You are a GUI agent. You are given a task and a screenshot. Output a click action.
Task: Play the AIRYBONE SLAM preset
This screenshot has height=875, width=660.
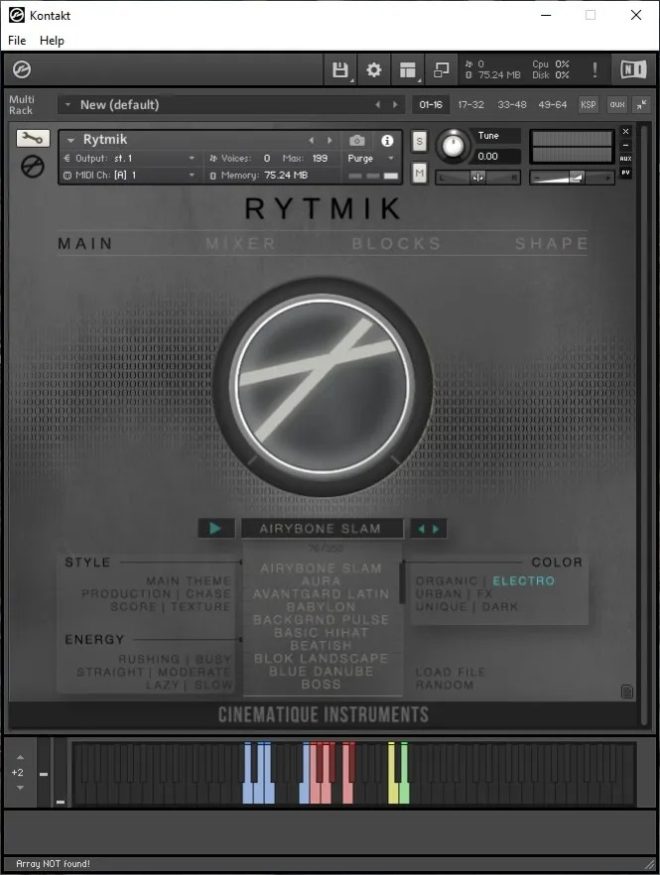click(x=216, y=528)
